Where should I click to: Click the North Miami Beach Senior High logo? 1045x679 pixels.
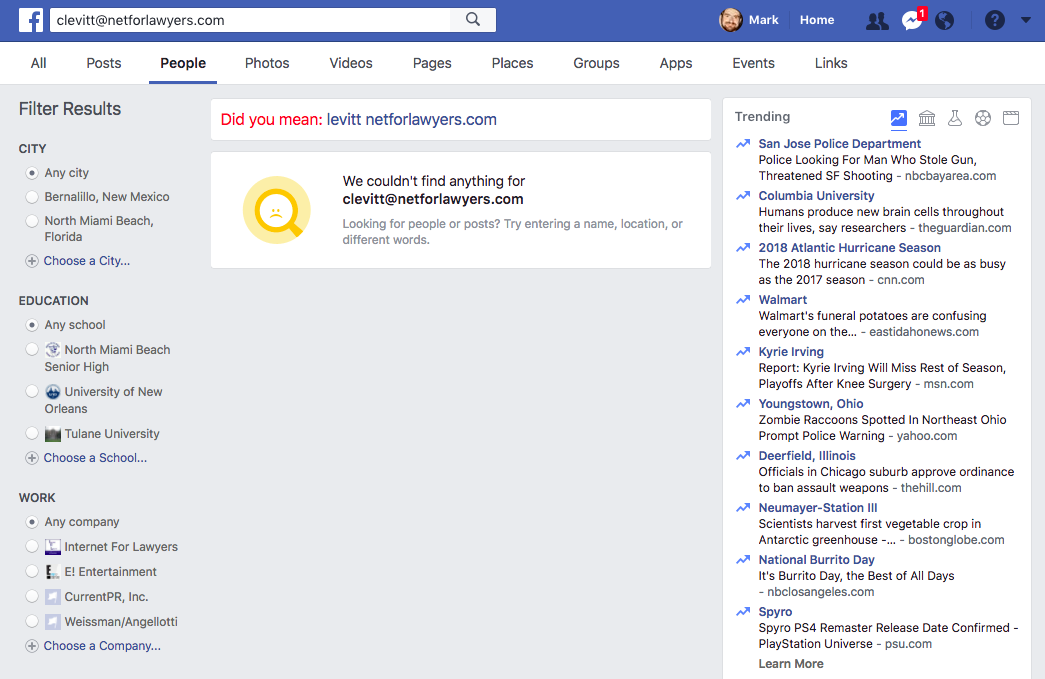coord(53,349)
